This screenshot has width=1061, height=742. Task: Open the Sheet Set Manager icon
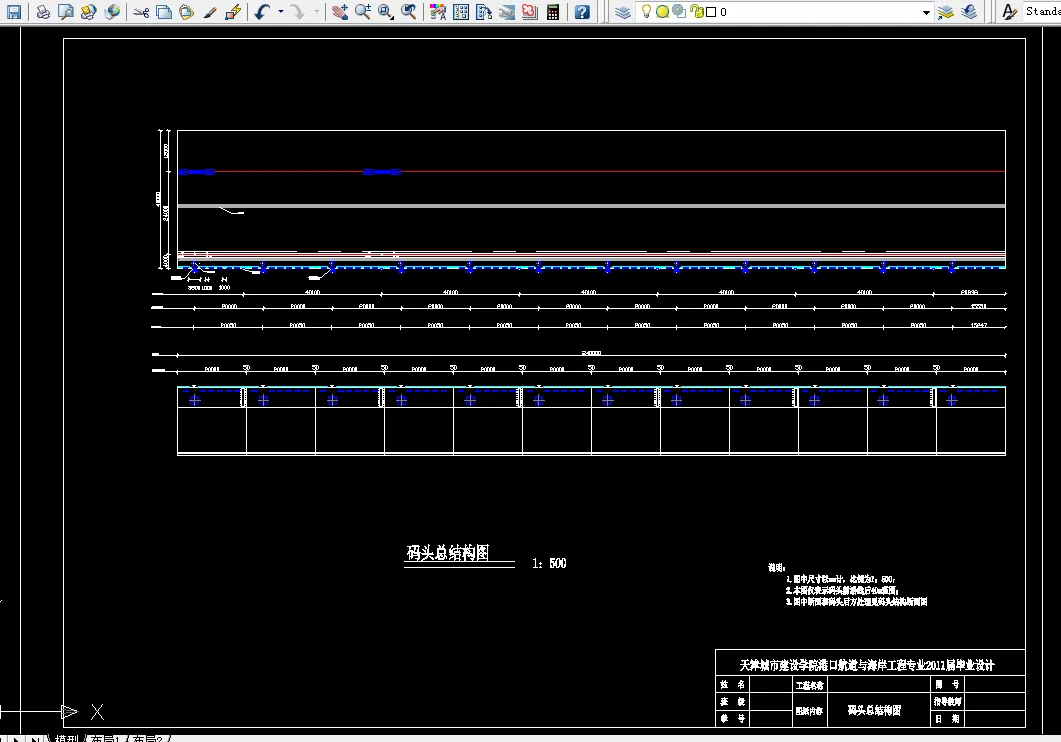[507, 11]
